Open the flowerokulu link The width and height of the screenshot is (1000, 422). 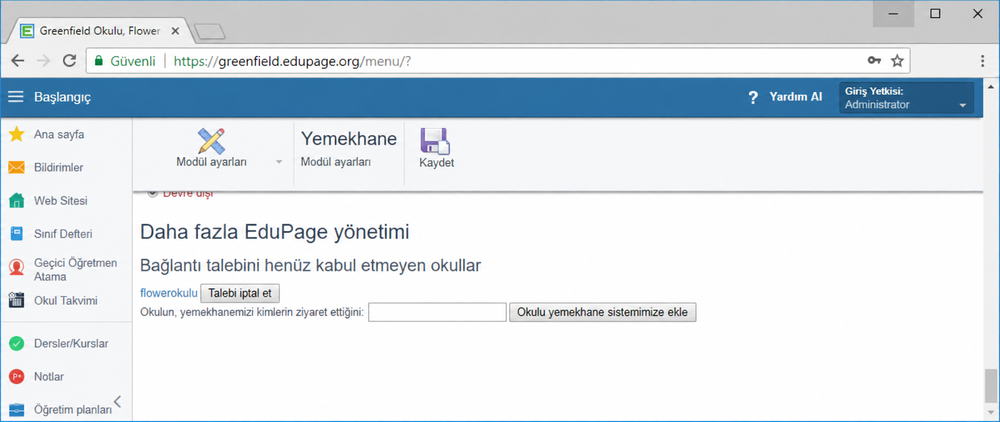point(169,293)
